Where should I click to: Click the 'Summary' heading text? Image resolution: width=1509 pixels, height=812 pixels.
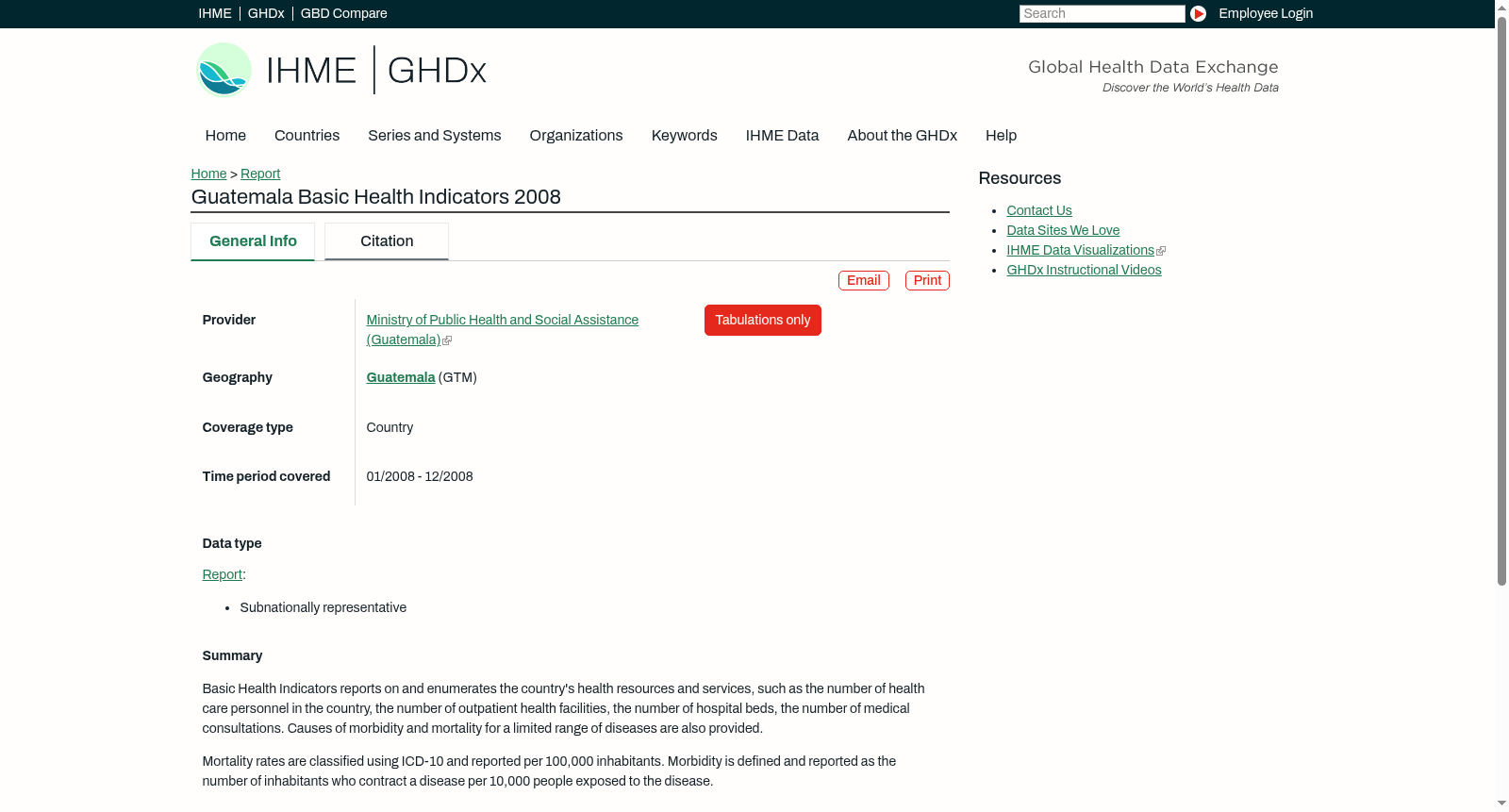coord(232,656)
